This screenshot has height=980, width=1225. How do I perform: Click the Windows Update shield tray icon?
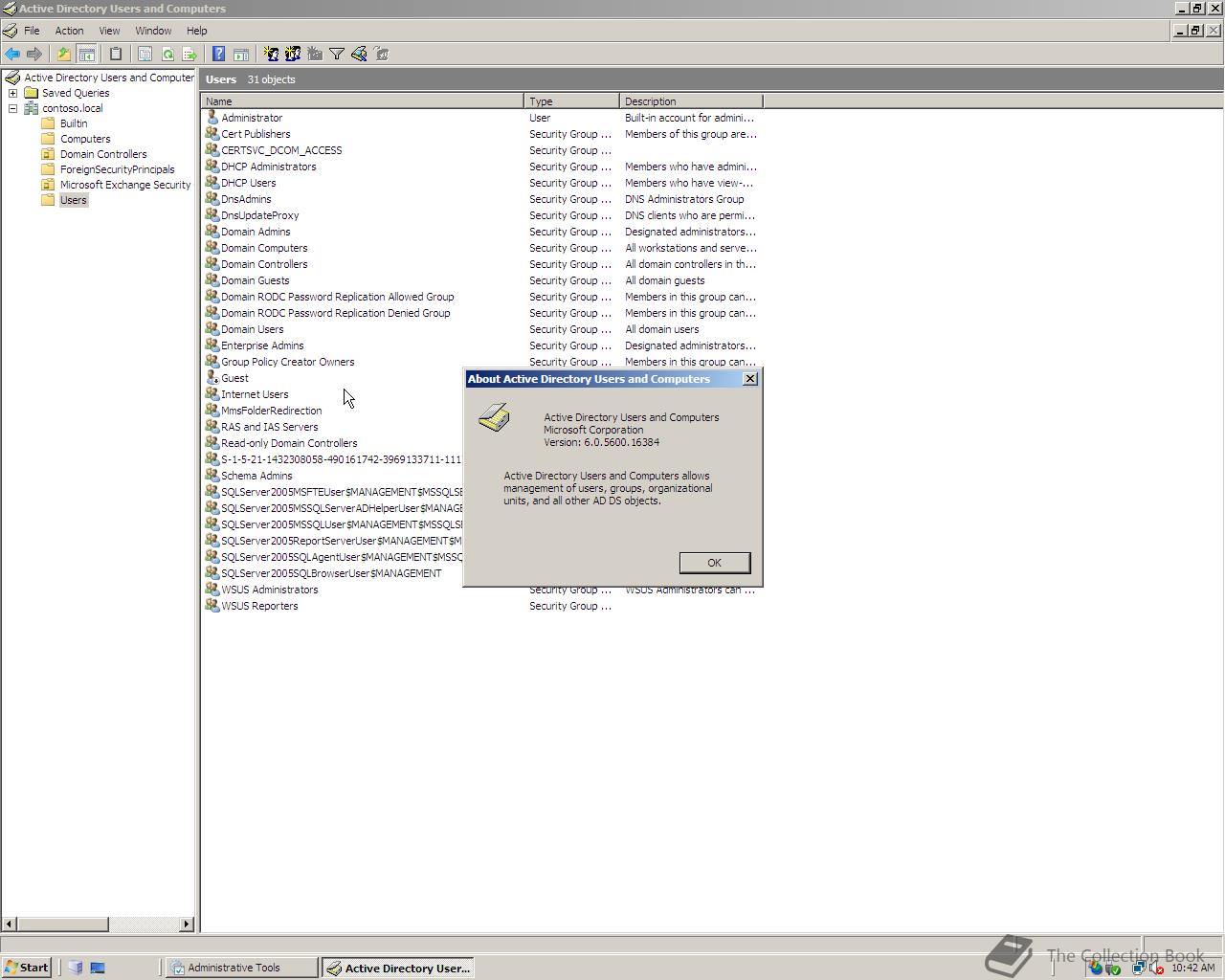(1097, 969)
